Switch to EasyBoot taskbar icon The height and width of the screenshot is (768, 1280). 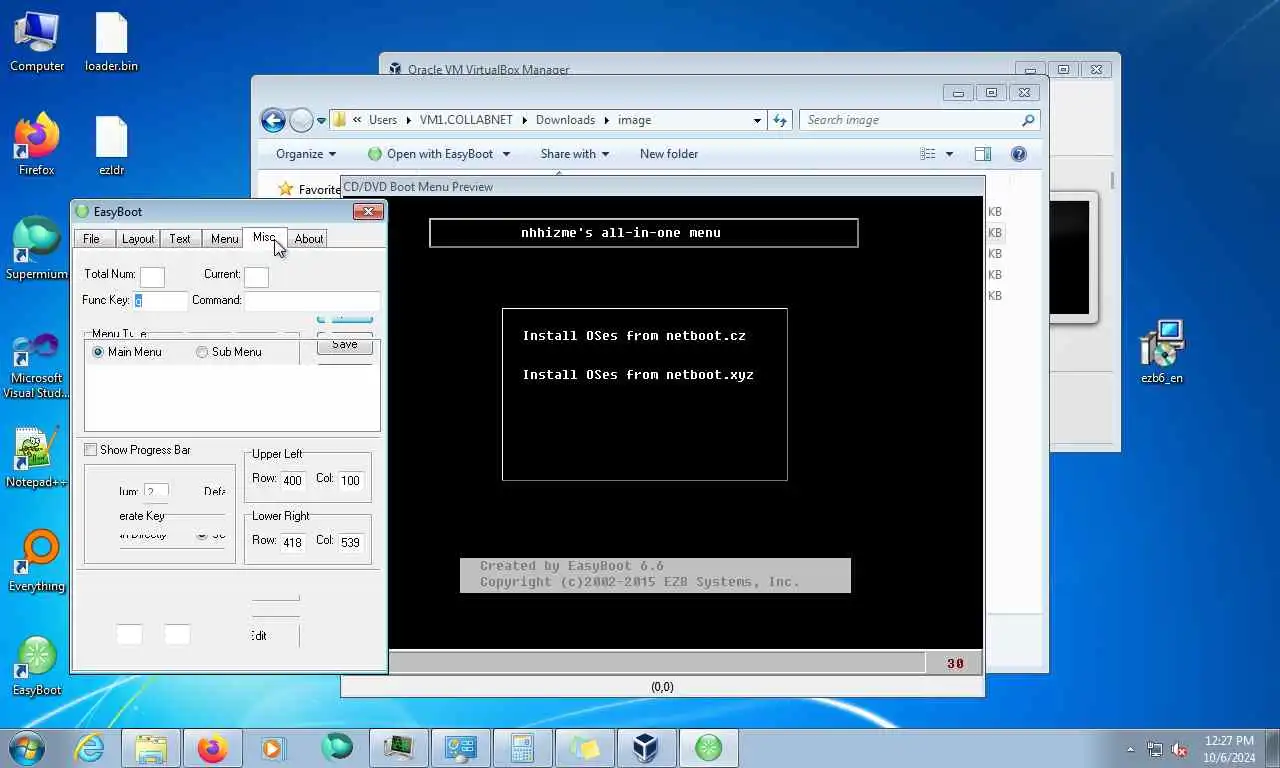tap(709, 748)
